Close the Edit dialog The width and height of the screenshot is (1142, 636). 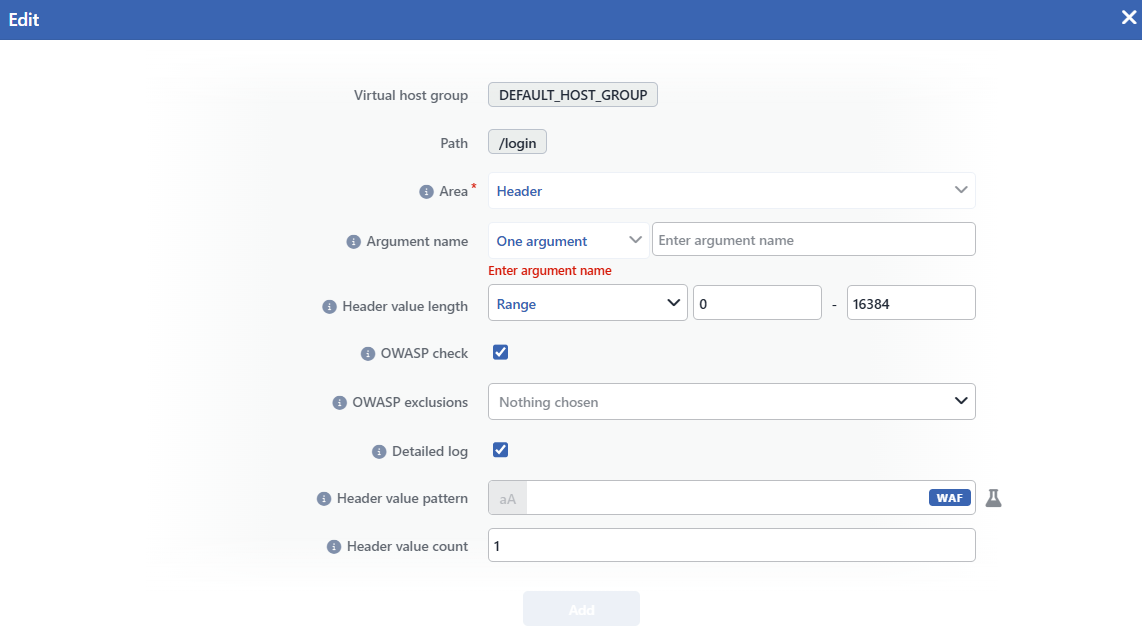[1128, 17]
